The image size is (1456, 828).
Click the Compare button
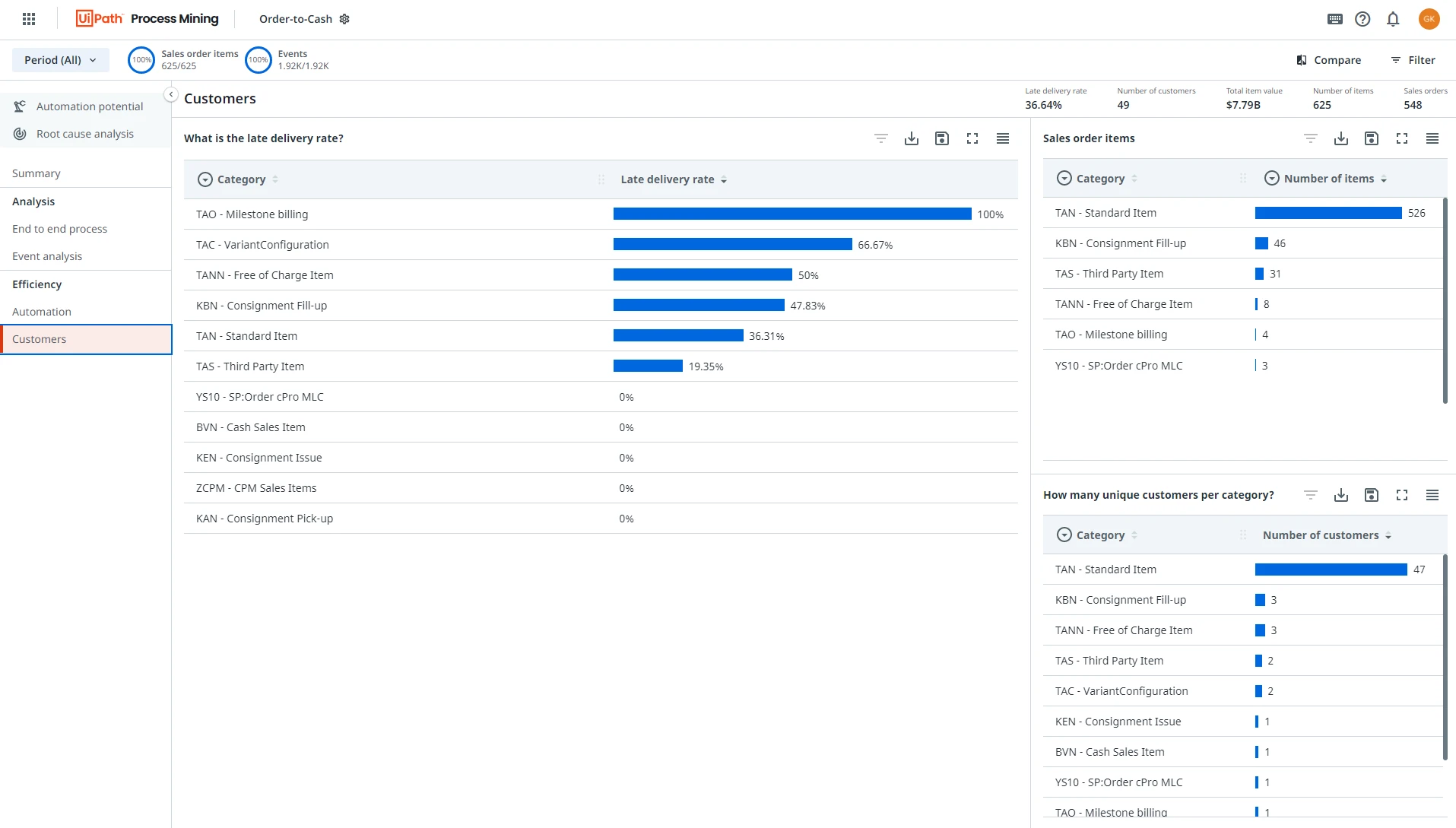tap(1329, 60)
